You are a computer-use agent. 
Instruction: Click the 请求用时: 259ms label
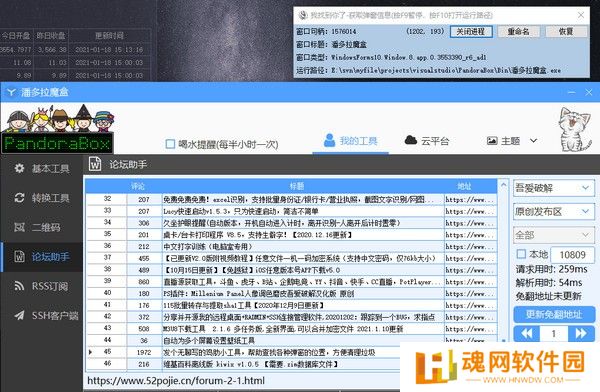pos(551,270)
